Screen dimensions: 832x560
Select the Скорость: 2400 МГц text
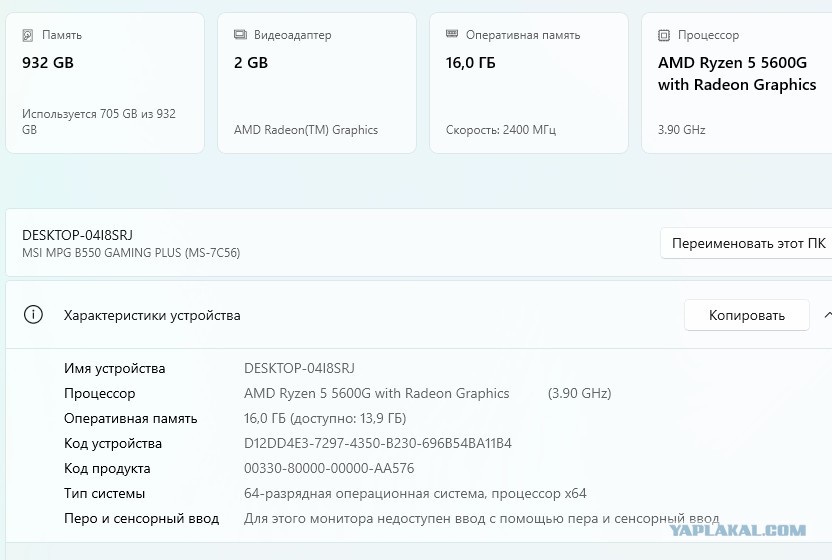501,130
